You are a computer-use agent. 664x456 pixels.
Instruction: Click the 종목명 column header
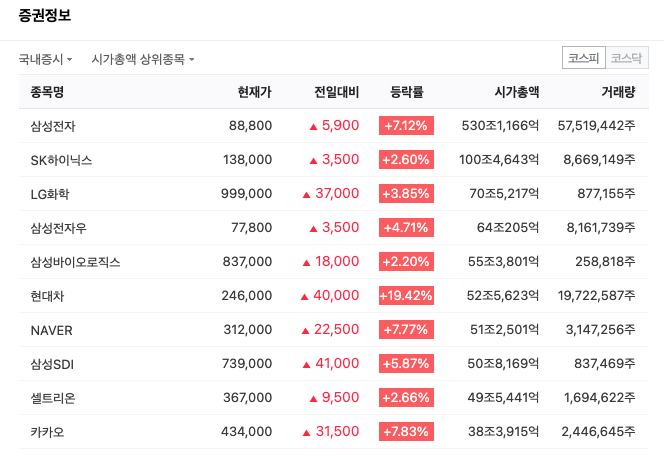tap(47, 91)
